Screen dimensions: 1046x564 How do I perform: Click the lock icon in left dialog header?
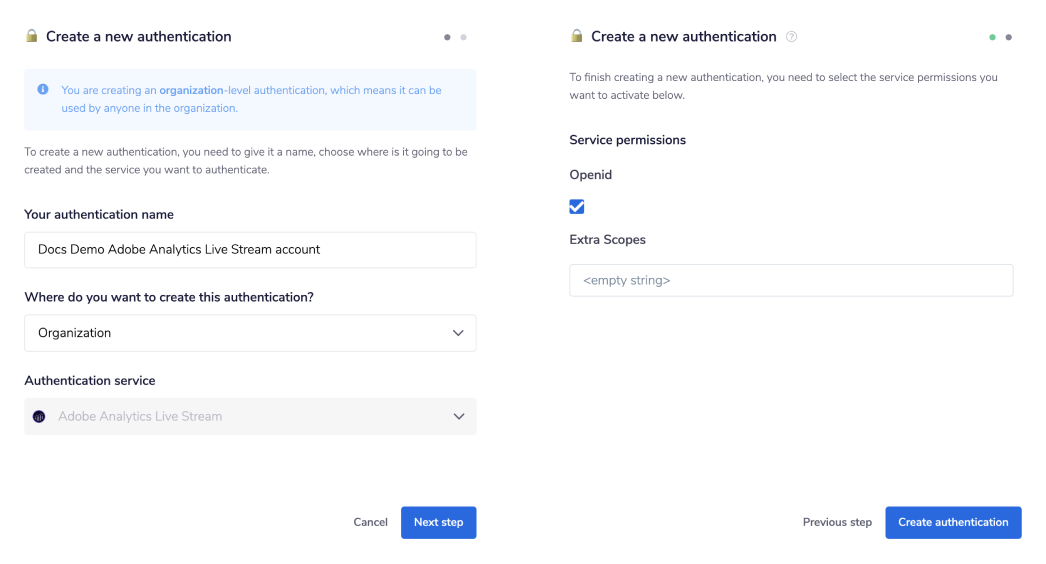point(31,36)
